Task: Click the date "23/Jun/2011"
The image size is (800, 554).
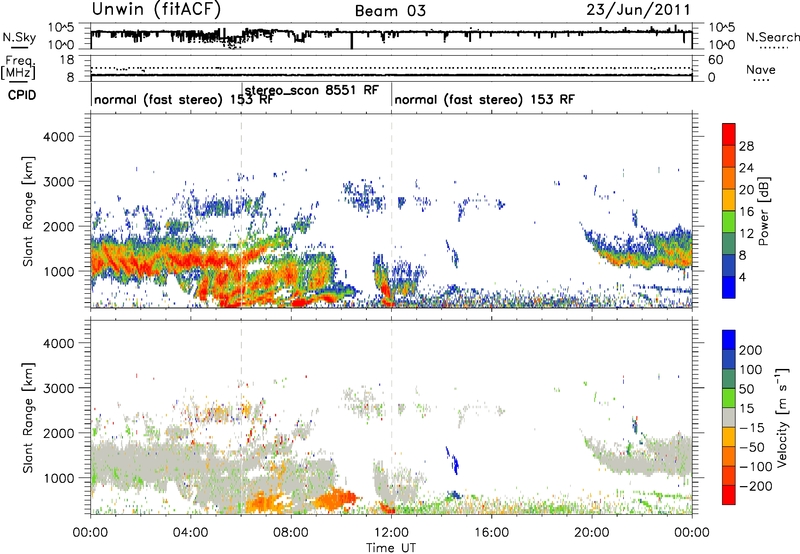Action: 638,9
